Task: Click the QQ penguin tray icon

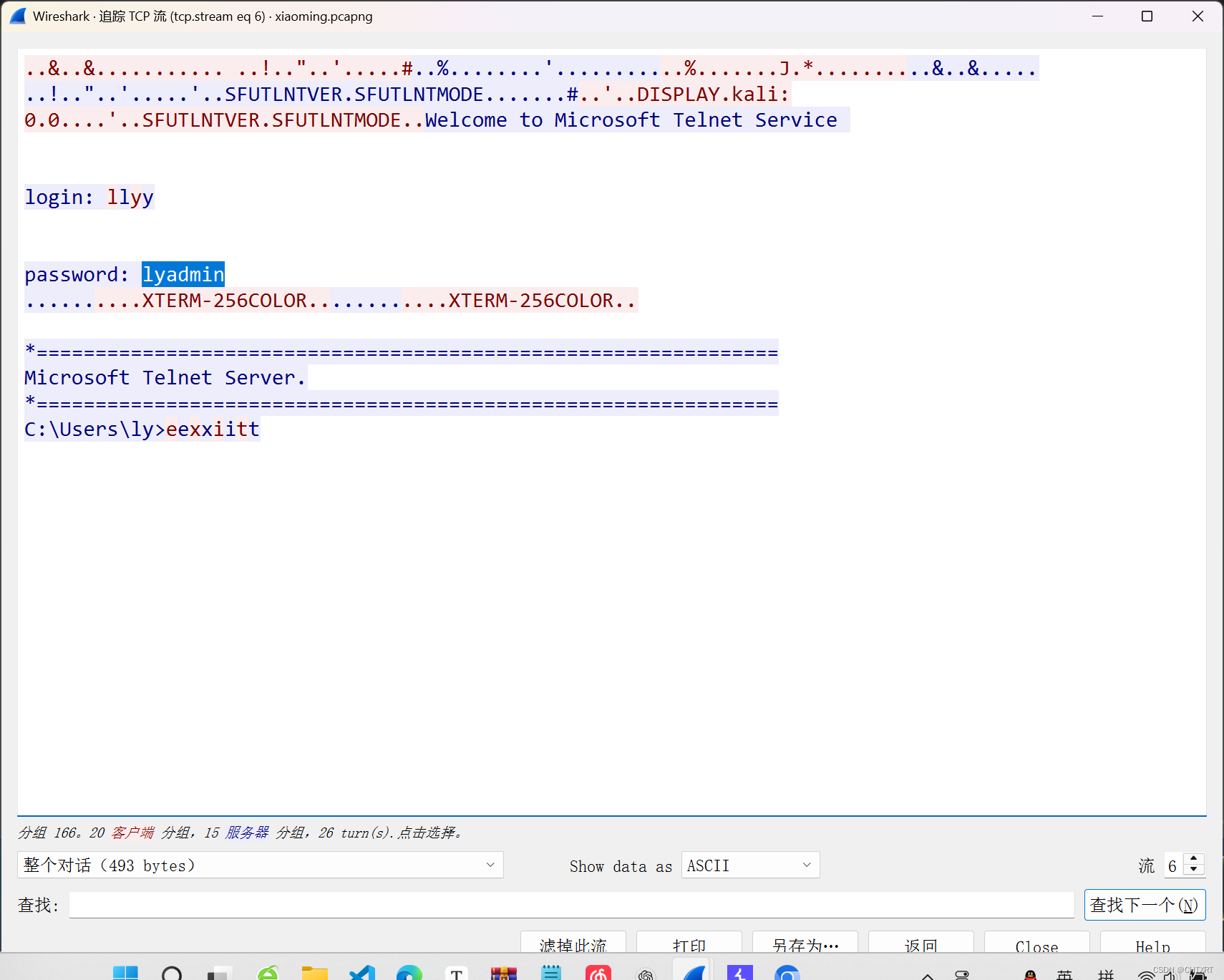Action: point(1031,974)
